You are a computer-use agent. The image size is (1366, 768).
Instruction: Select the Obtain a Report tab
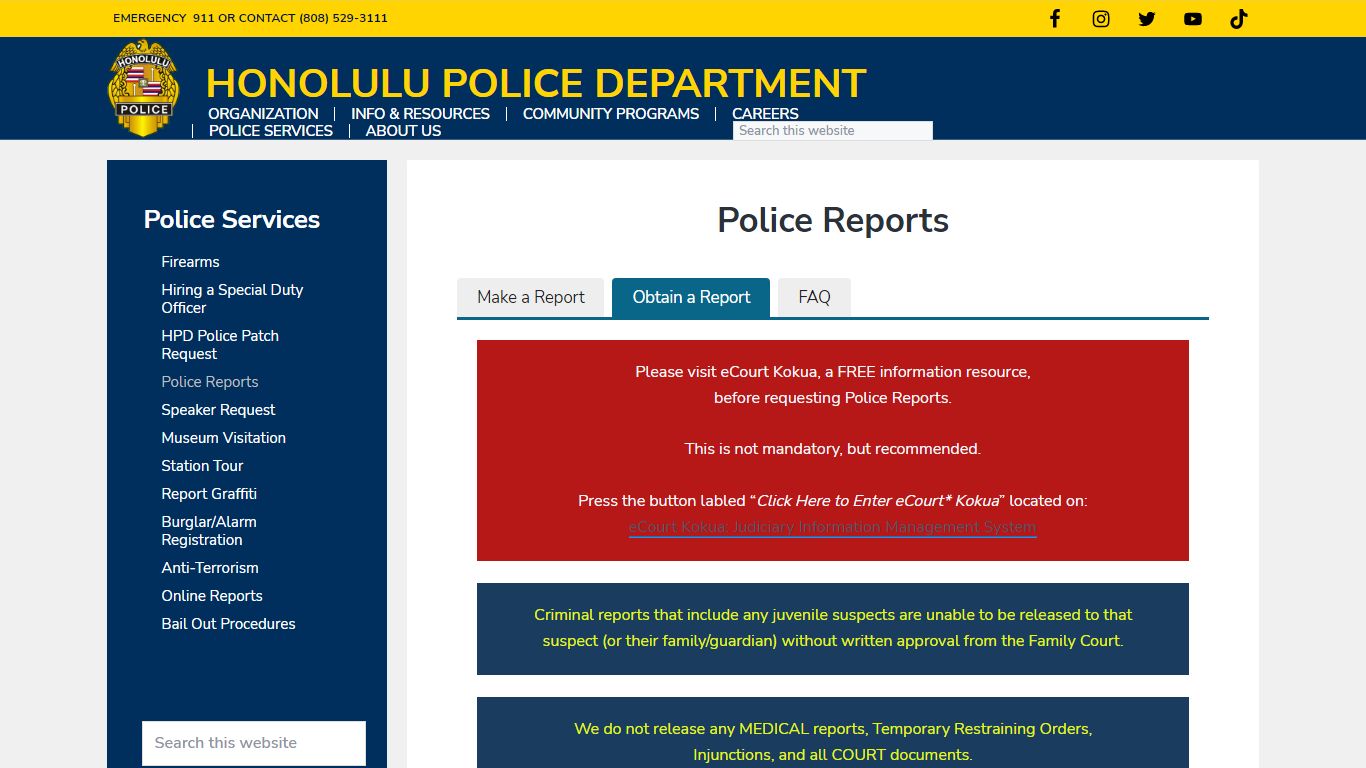coord(691,297)
